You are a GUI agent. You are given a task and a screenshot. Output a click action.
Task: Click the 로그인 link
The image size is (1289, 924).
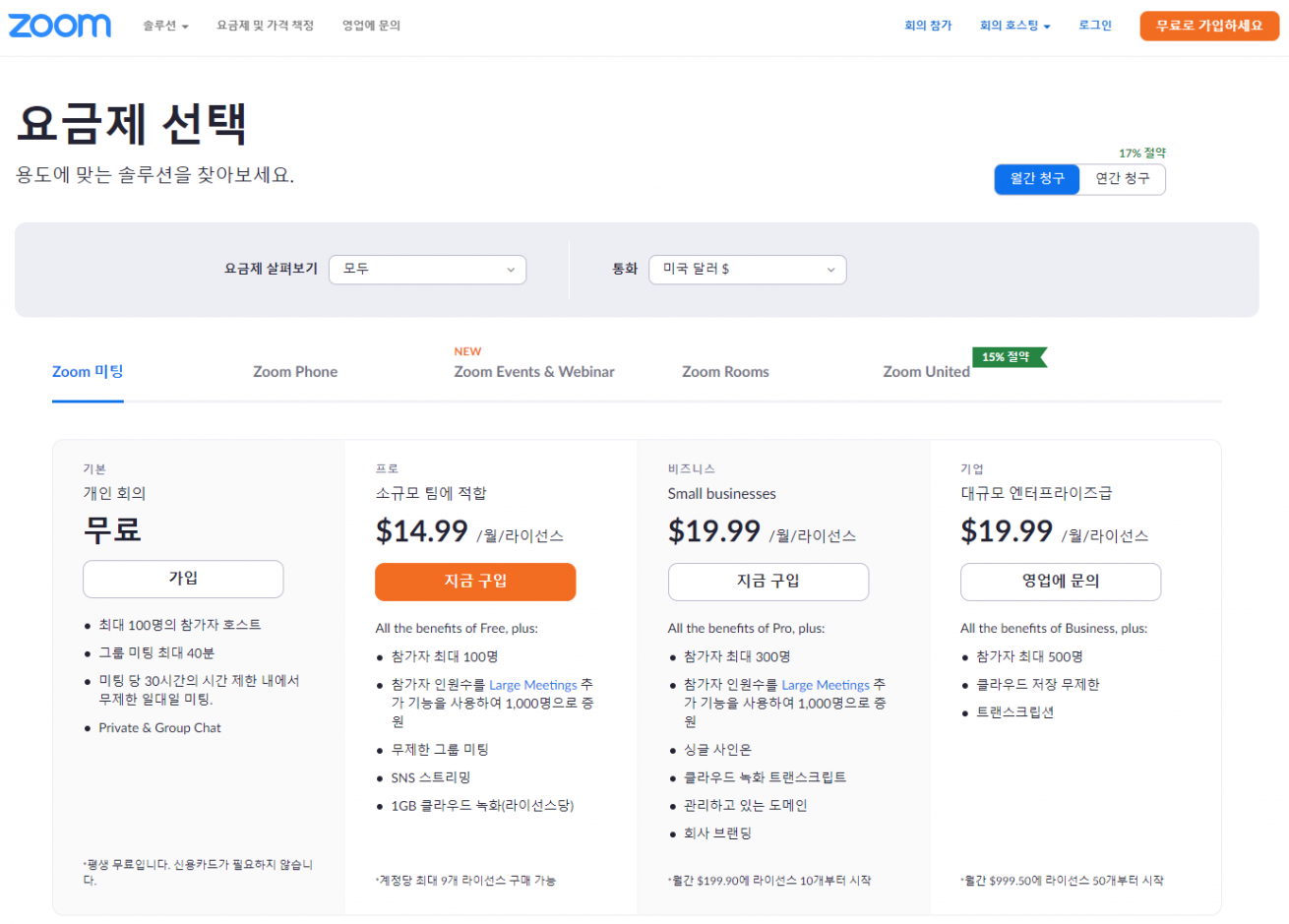click(x=1094, y=26)
